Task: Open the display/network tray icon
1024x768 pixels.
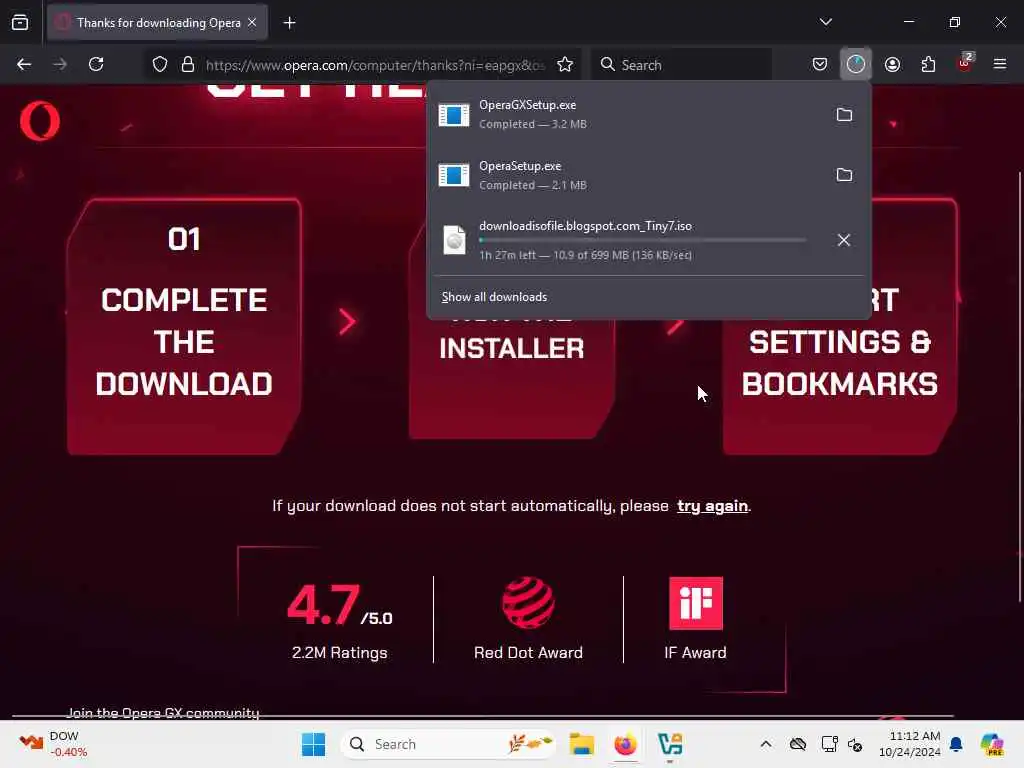Action: (x=829, y=744)
